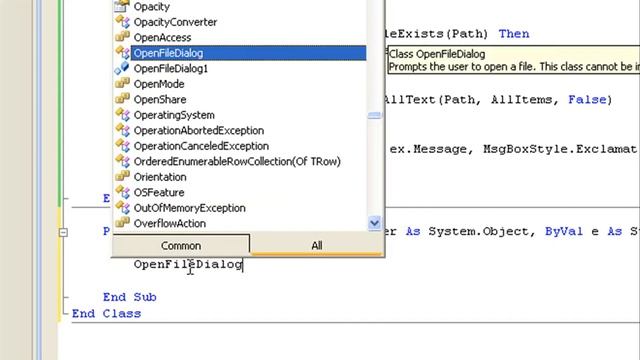Switch to the Common IntelliSense tab
The width and height of the screenshot is (640, 360).
pos(181,245)
